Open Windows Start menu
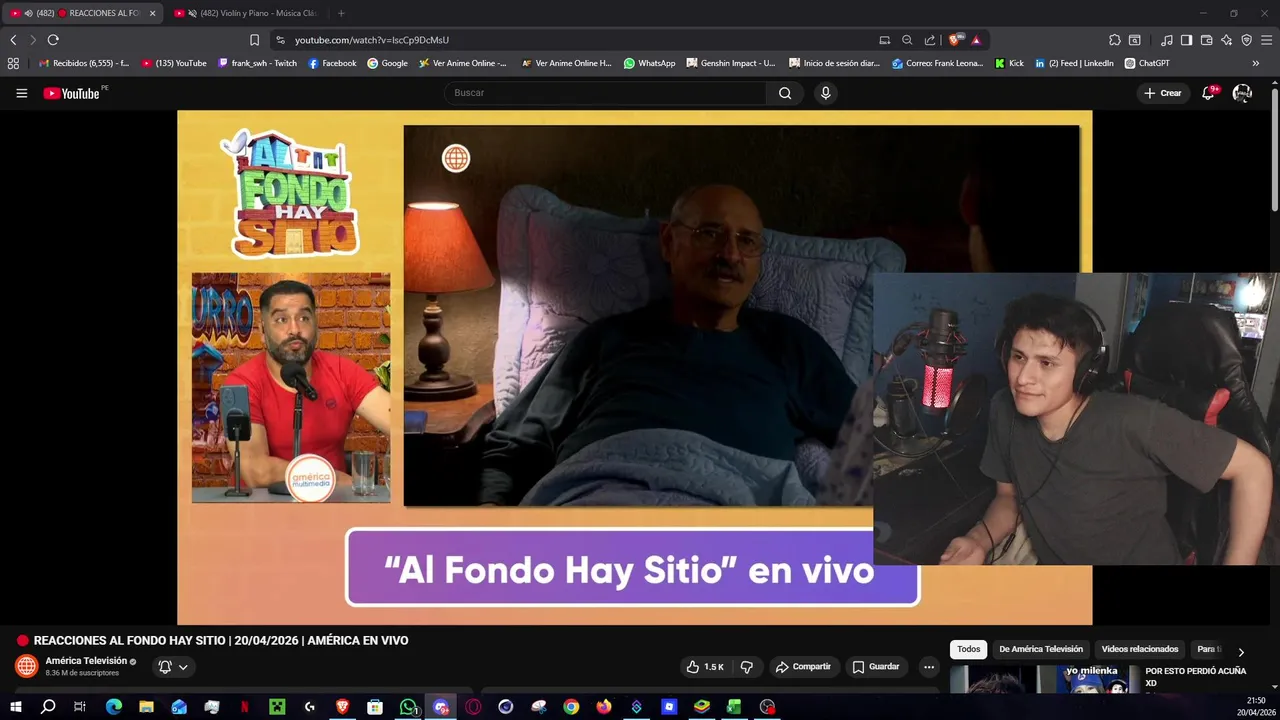The image size is (1280, 720). click(x=15, y=707)
